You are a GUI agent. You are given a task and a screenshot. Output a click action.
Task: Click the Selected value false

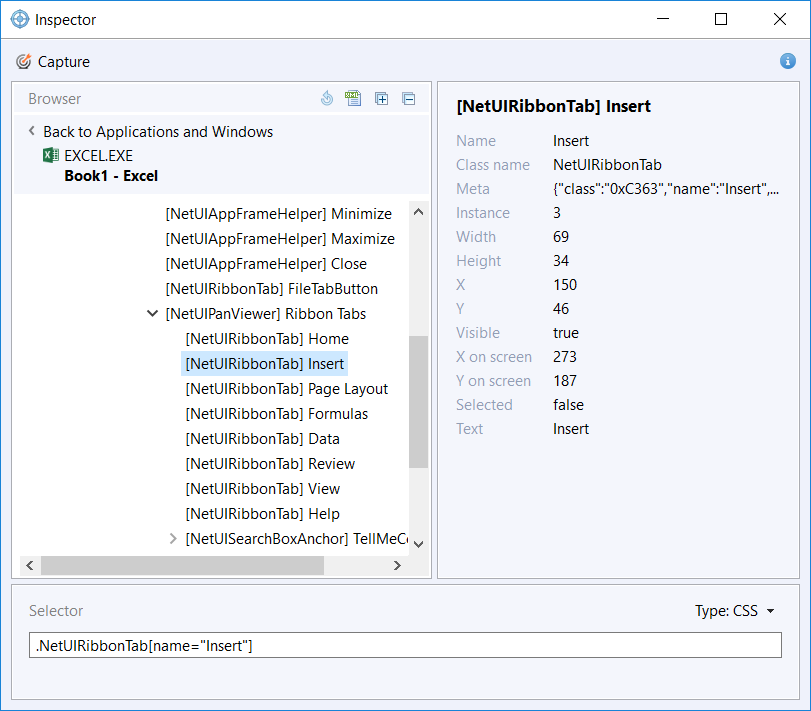(568, 405)
